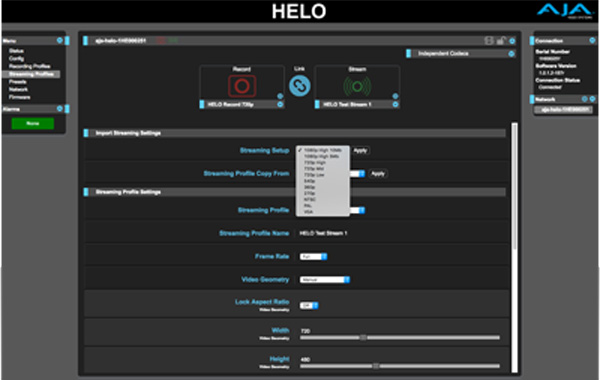Click the circle icon on Alarms panel
Image resolution: width=600 pixels, height=380 pixels.
tap(60, 109)
